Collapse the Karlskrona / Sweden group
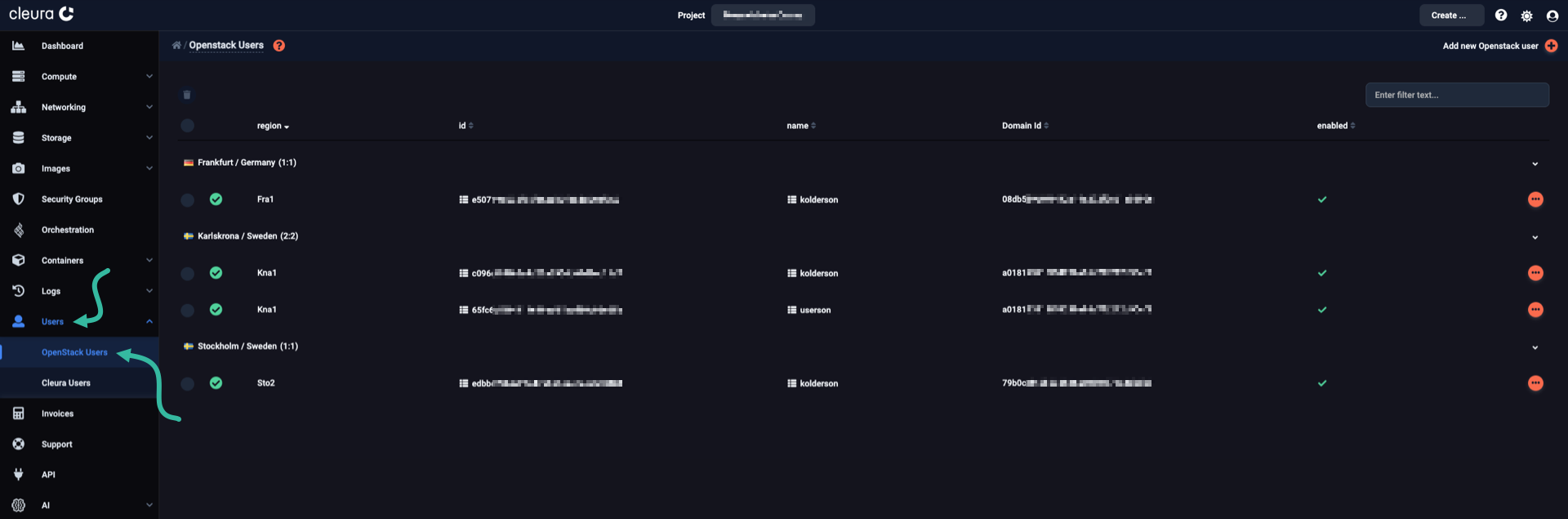The width and height of the screenshot is (1568, 519). coord(1535,237)
